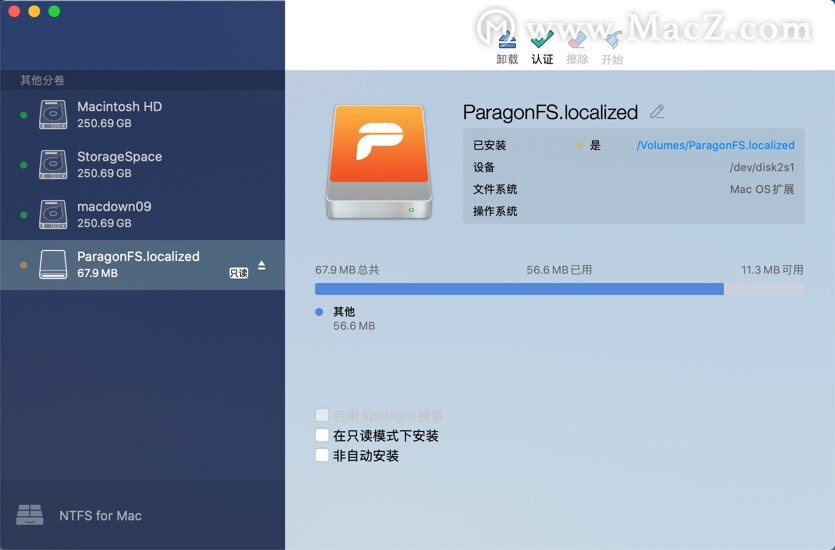Click the Mac OS 扩展 file system value

(762, 189)
